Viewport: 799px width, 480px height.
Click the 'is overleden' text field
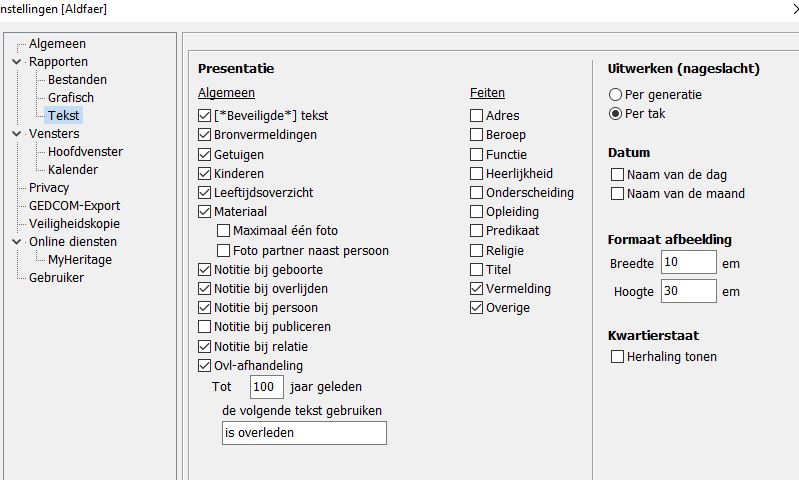pos(304,433)
